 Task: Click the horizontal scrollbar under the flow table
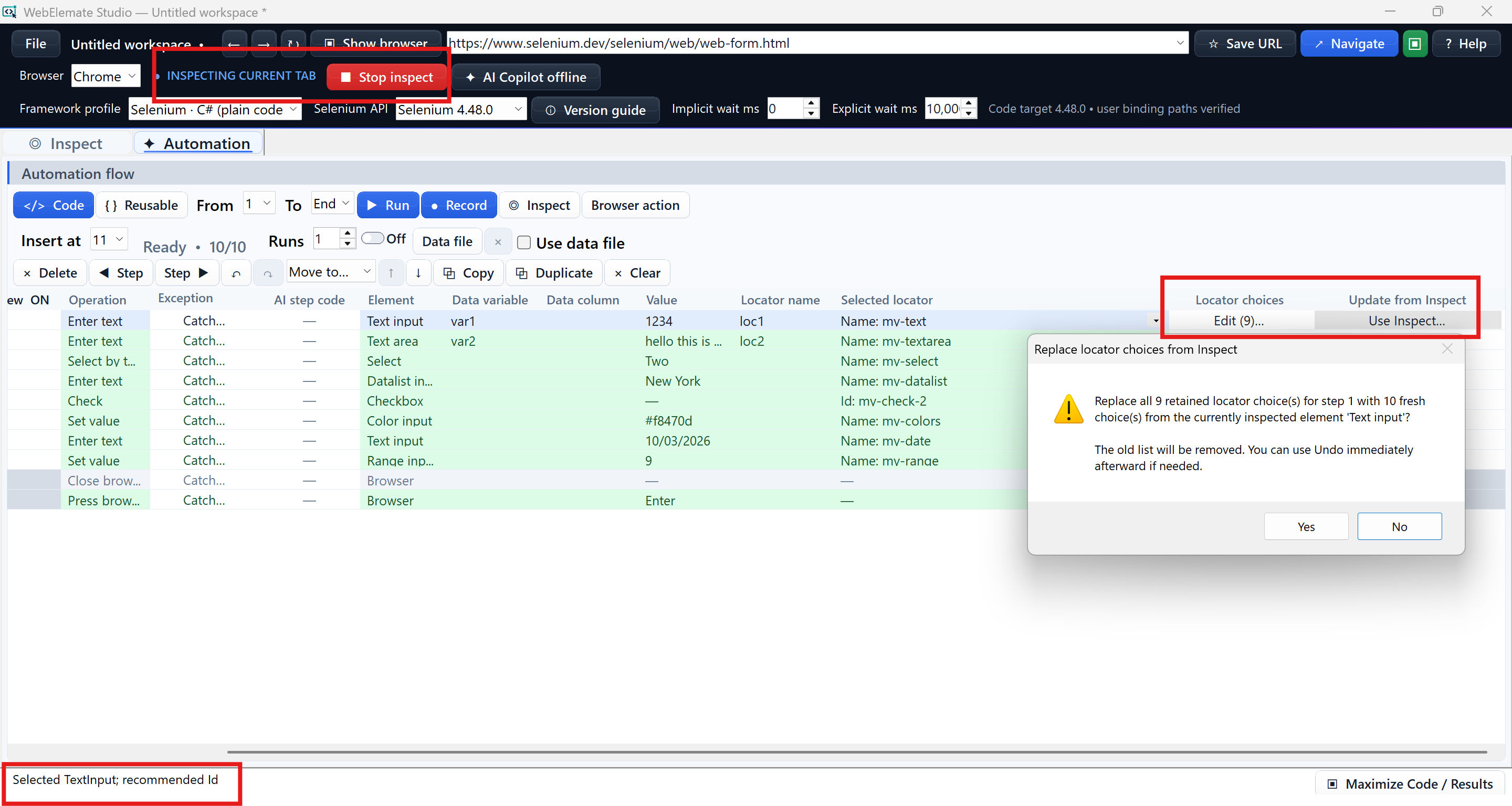tap(857, 751)
